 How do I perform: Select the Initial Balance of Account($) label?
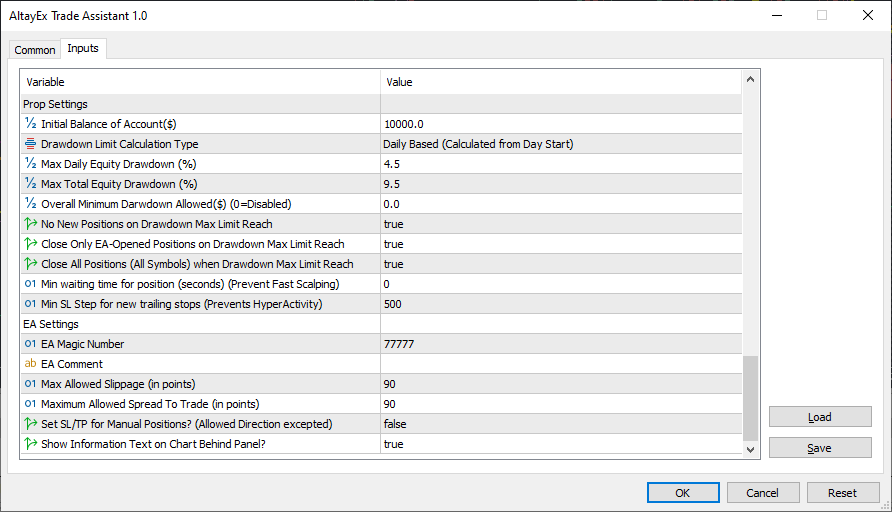[x=109, y=124]
